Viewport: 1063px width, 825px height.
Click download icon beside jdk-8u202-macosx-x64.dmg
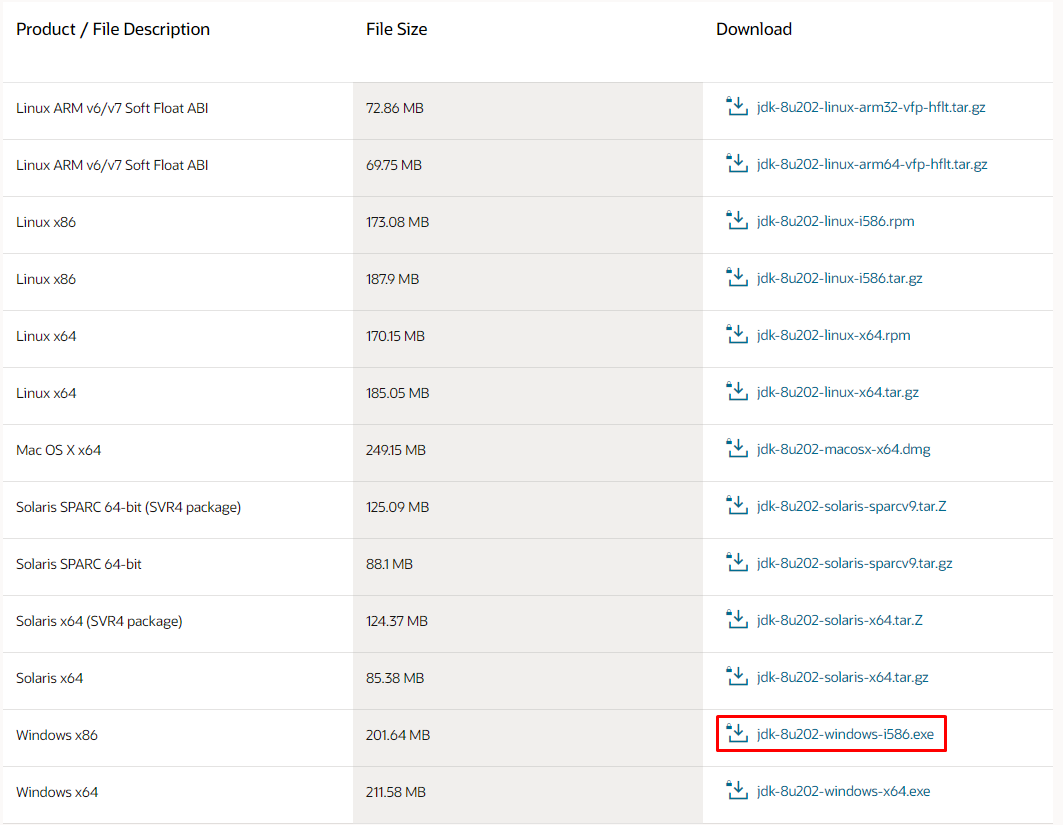click(x=737, y=448)
